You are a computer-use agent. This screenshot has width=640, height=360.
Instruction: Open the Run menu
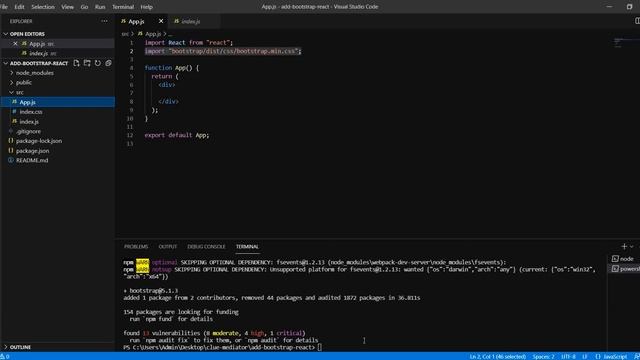tap(100, 7)
